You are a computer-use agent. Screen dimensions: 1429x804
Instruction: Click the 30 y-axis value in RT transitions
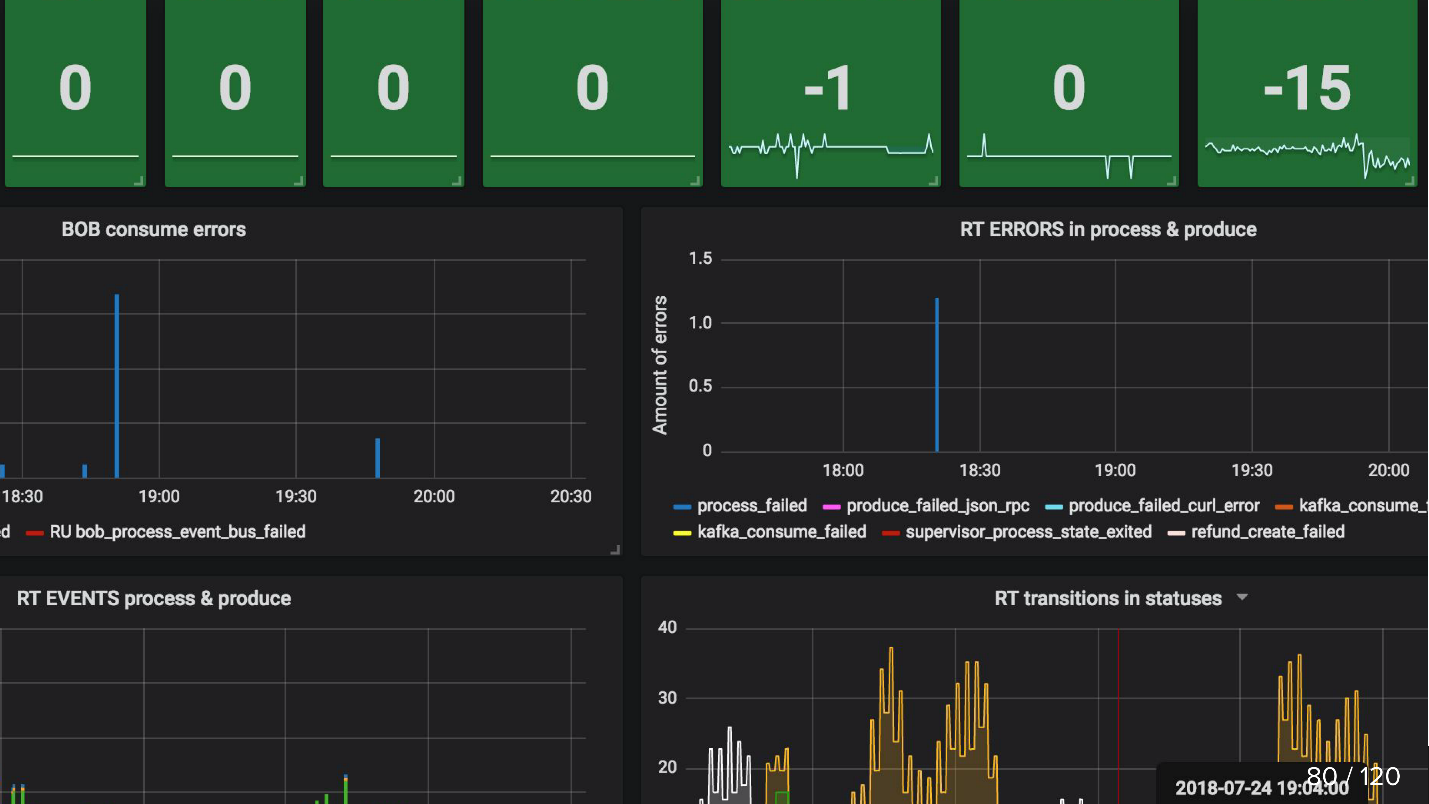[667, 698]
